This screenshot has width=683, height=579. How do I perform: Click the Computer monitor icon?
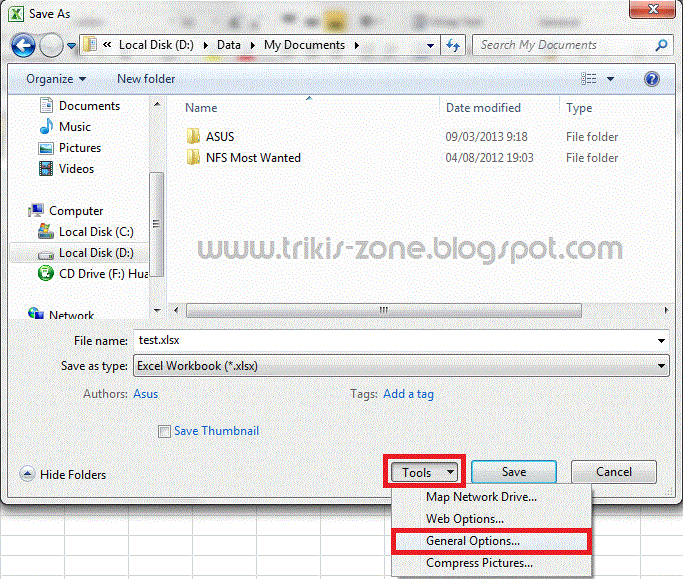point(36,210)
